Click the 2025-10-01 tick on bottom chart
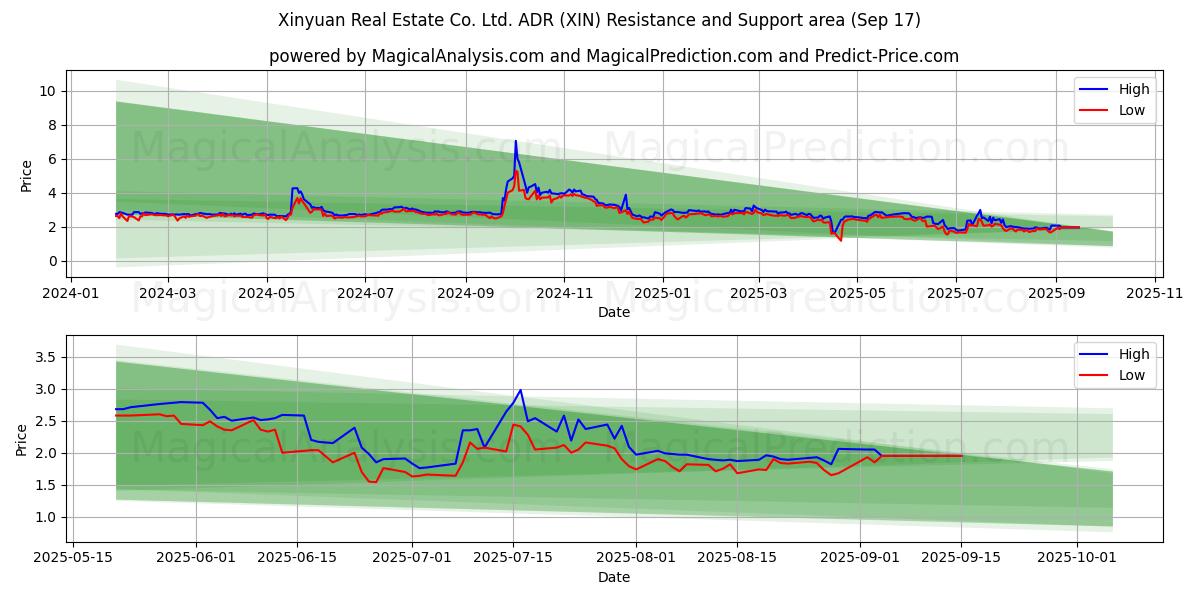The image size is (1200, 600). tap(1077, 558)
